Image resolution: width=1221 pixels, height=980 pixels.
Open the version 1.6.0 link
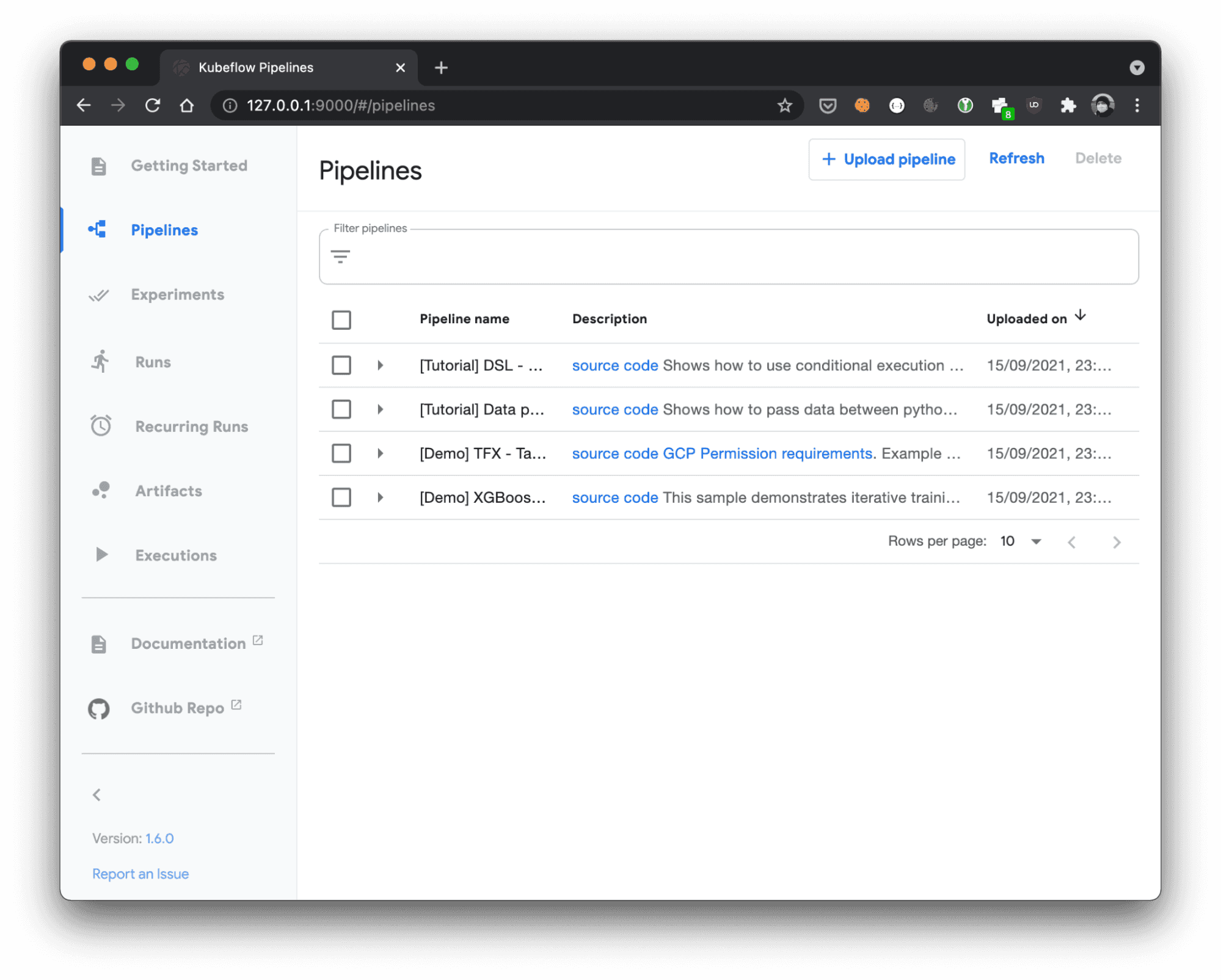pos(159,838)
